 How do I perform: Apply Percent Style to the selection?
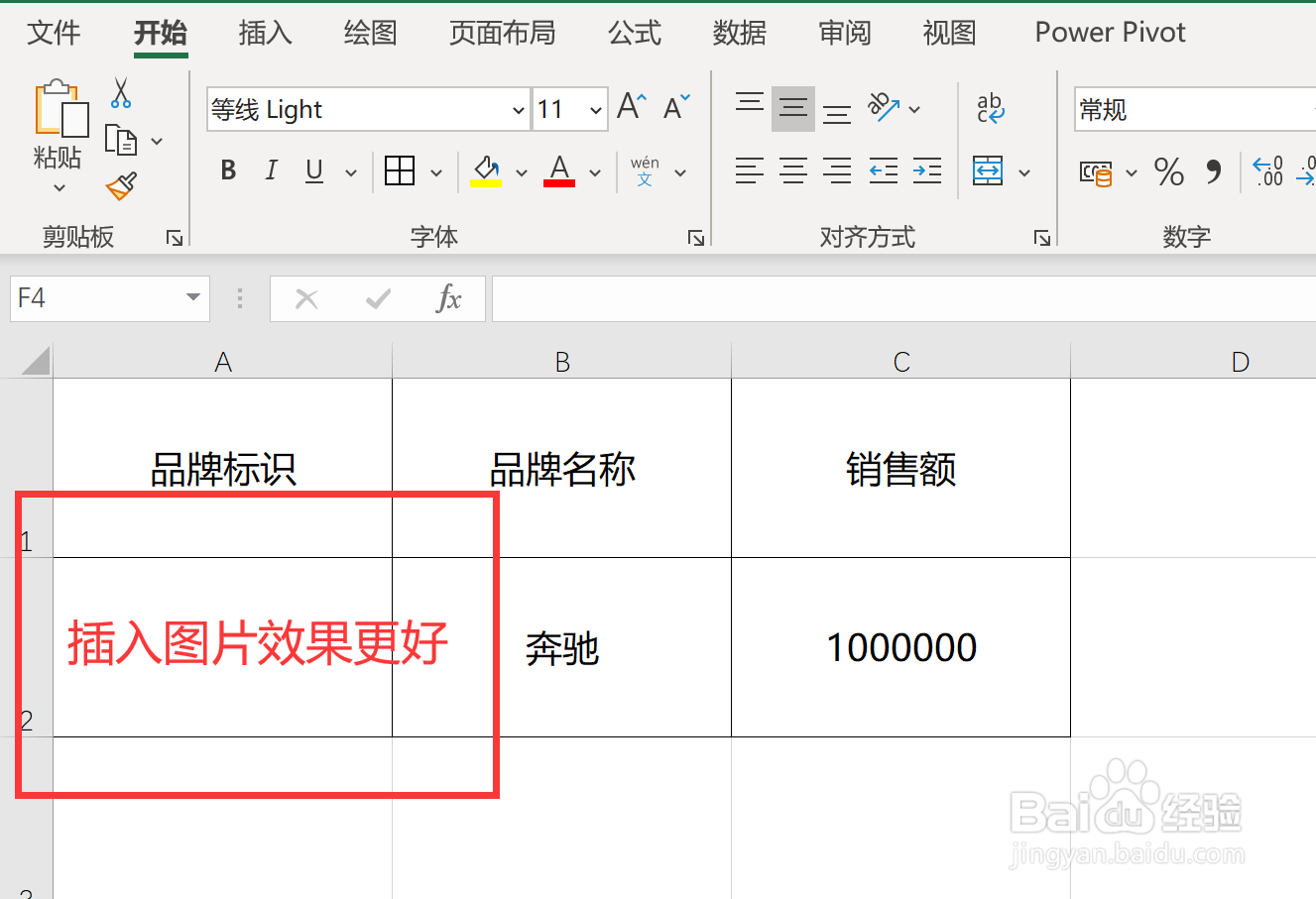(x=1168, y=171)
